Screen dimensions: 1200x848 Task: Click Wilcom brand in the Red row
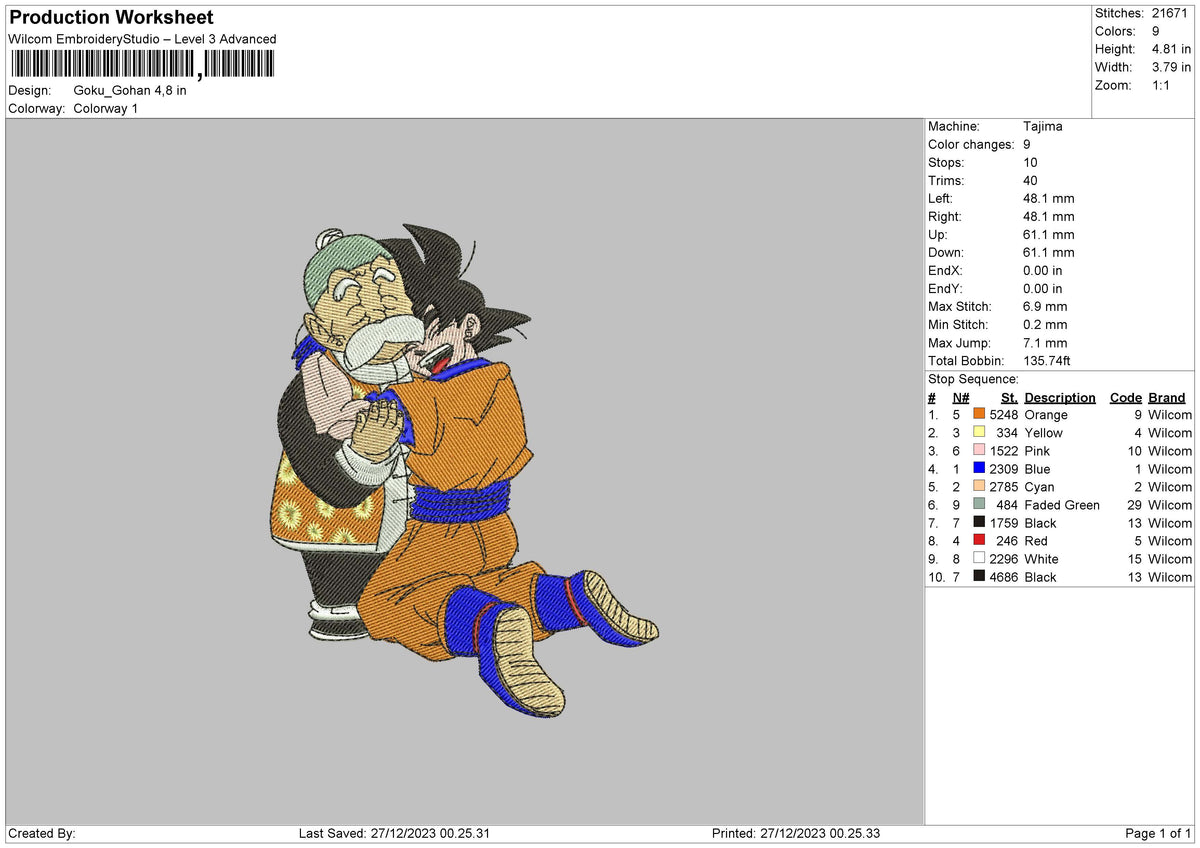(1170, 540)
